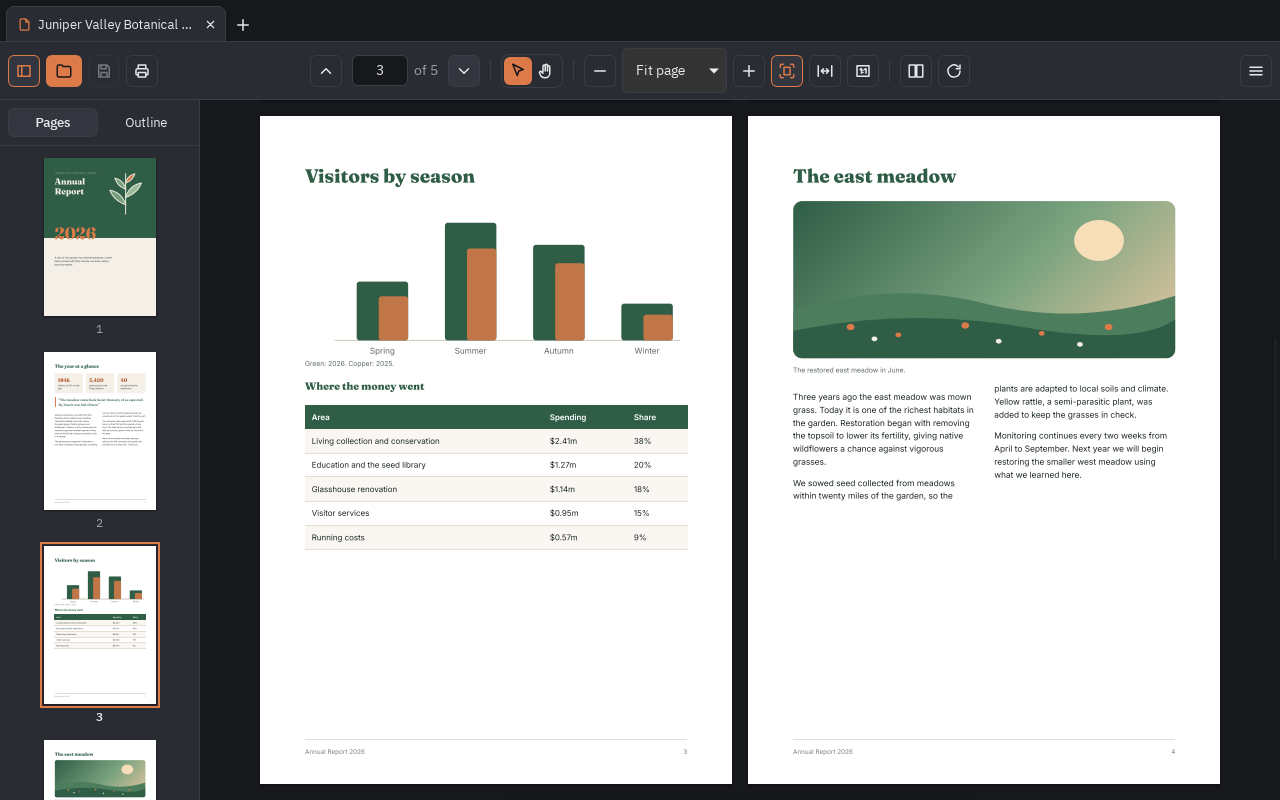Switch to the Pages sidebar tab
The width and height of the screenshot is (1280, 800).
(x=53, y=122)
